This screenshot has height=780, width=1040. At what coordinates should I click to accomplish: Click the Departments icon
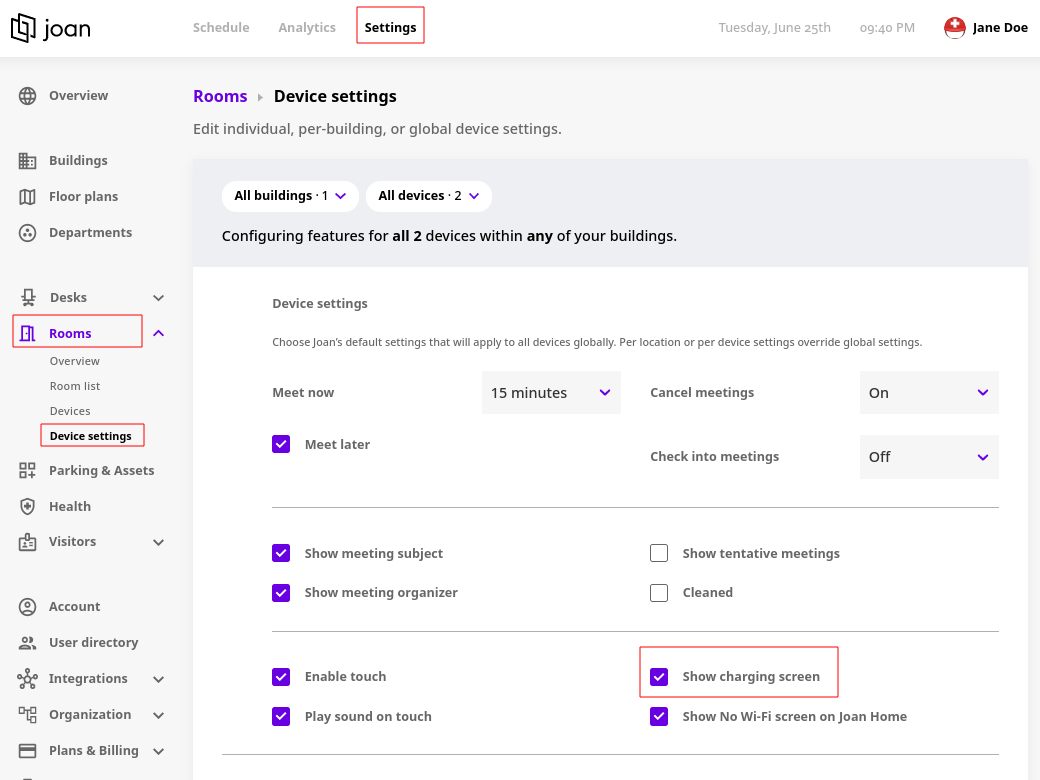(x=27, y=233)
